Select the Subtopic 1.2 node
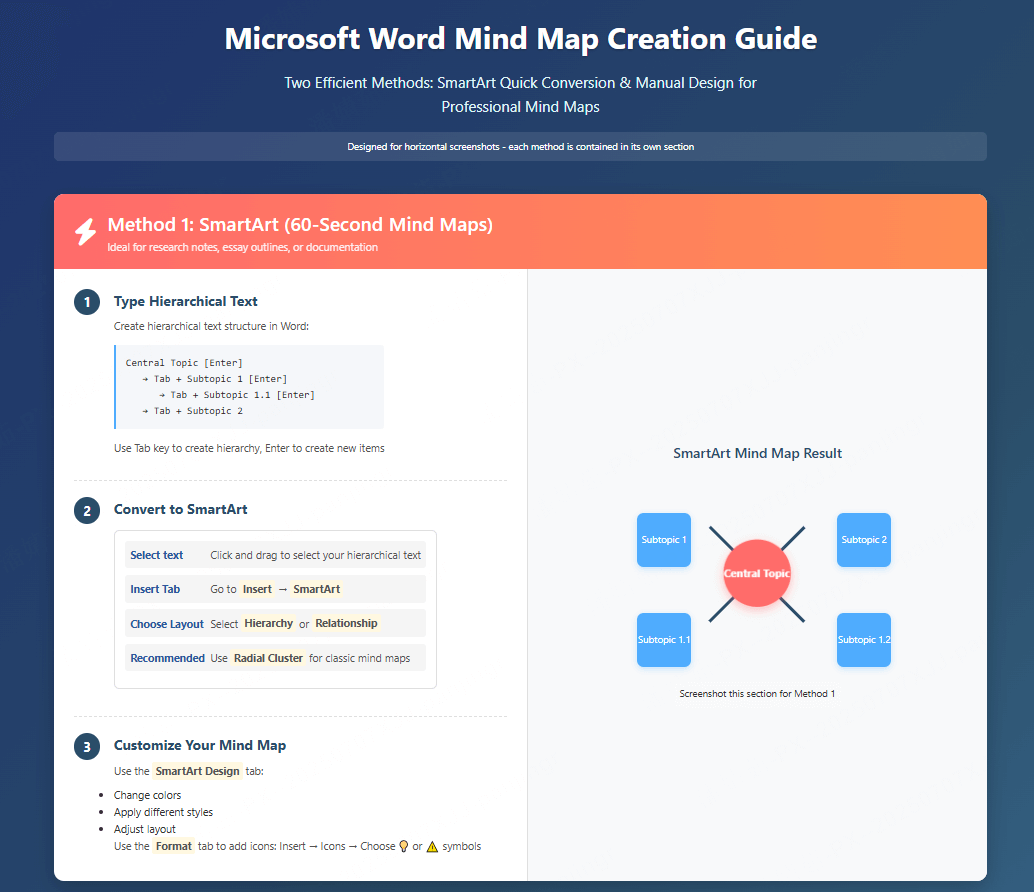Viewport: 1034px width, 892px height. pyautogui.click(x=863, y=639)
